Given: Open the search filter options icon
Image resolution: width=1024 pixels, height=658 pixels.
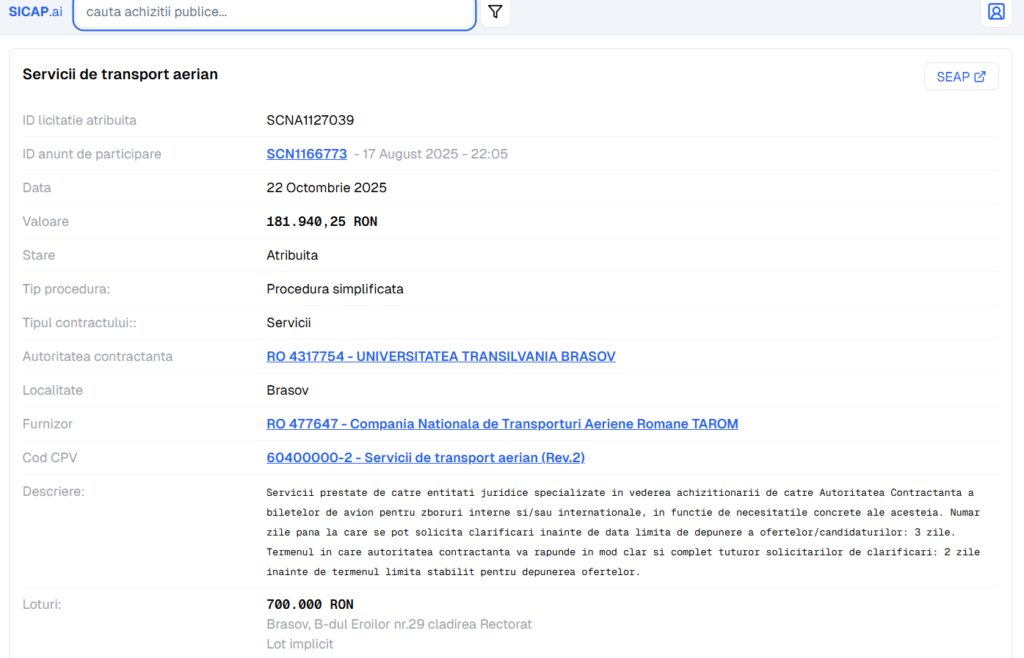Looking at the screenshot, I should (495, 12).
